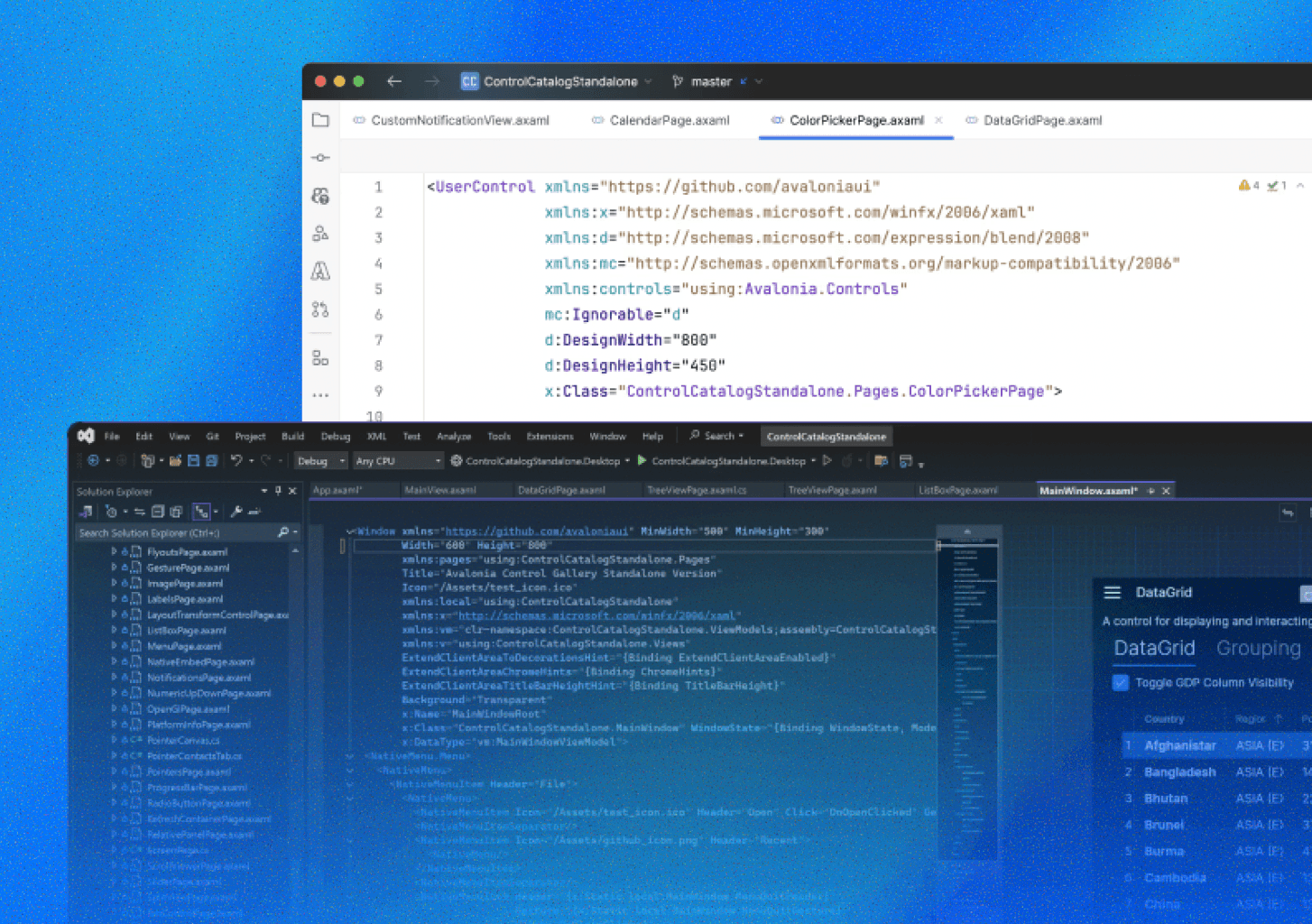Click the Undo icon in Visual Studio toolbar
This screenshot has height=924, width=1312.
pyautogui.click(x=236, y=461)
